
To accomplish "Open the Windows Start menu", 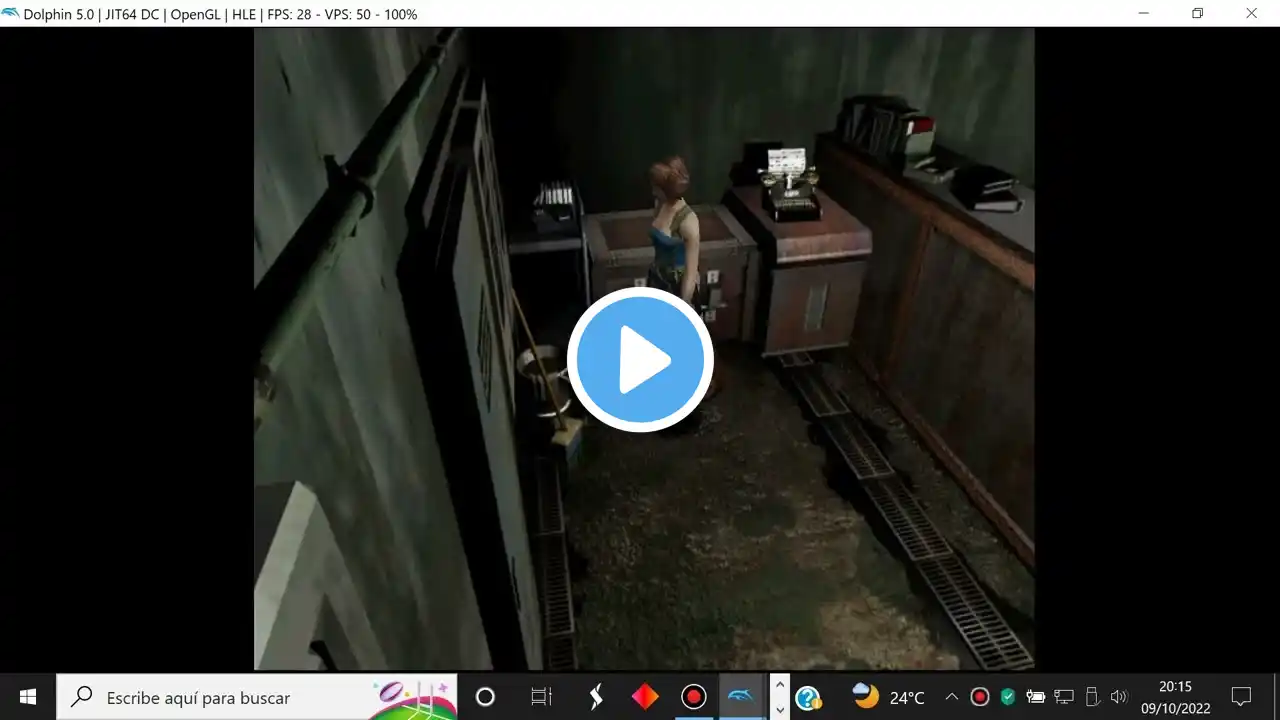I will [28, 697].
